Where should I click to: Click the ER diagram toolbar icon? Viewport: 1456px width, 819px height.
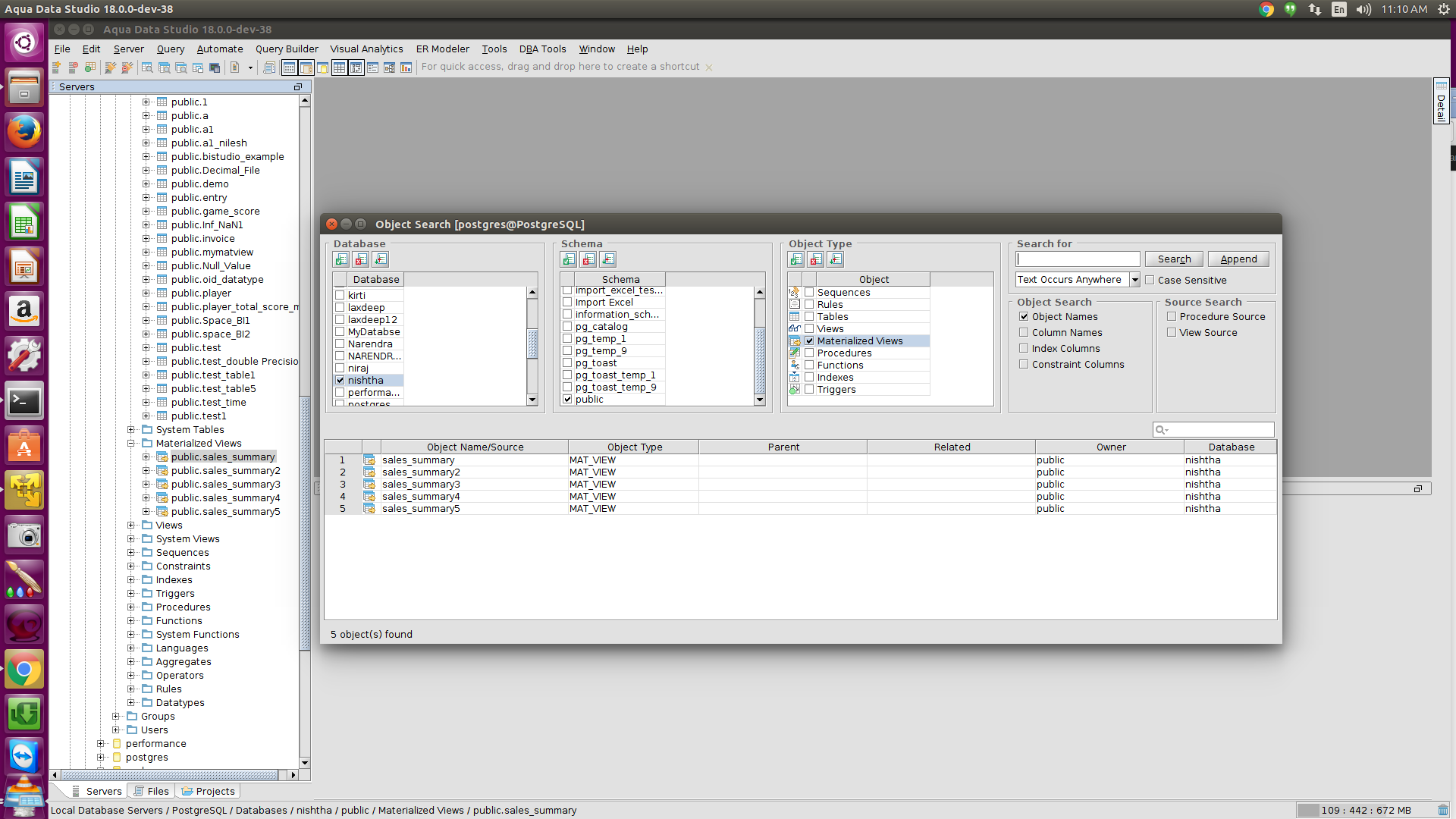point(389,67)
